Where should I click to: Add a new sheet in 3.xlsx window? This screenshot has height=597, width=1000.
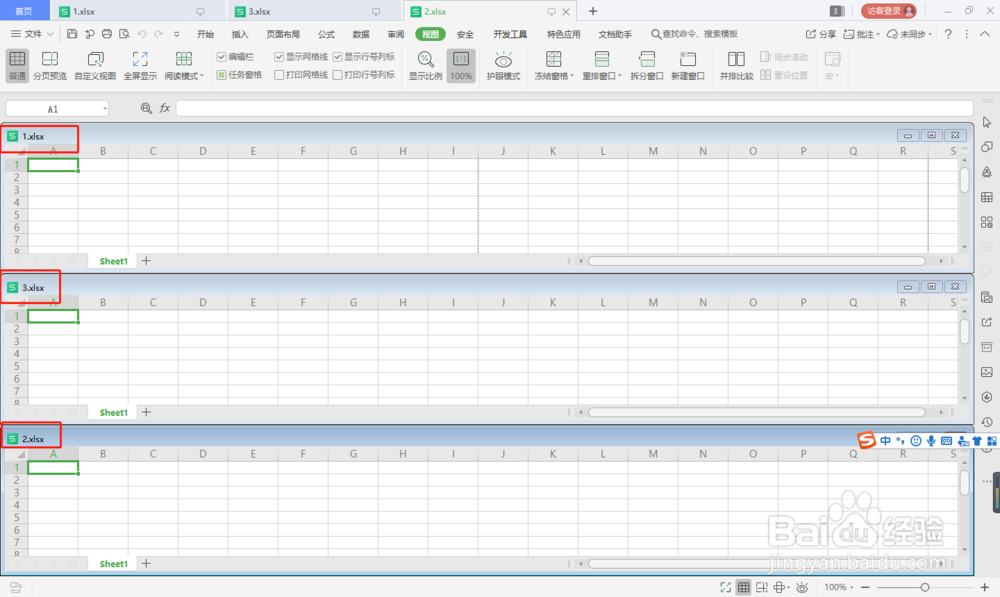click(x=146, y=412)
